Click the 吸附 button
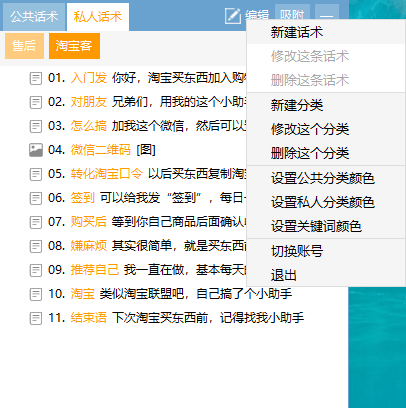This screenshot has height=408, width=406. 292,14
